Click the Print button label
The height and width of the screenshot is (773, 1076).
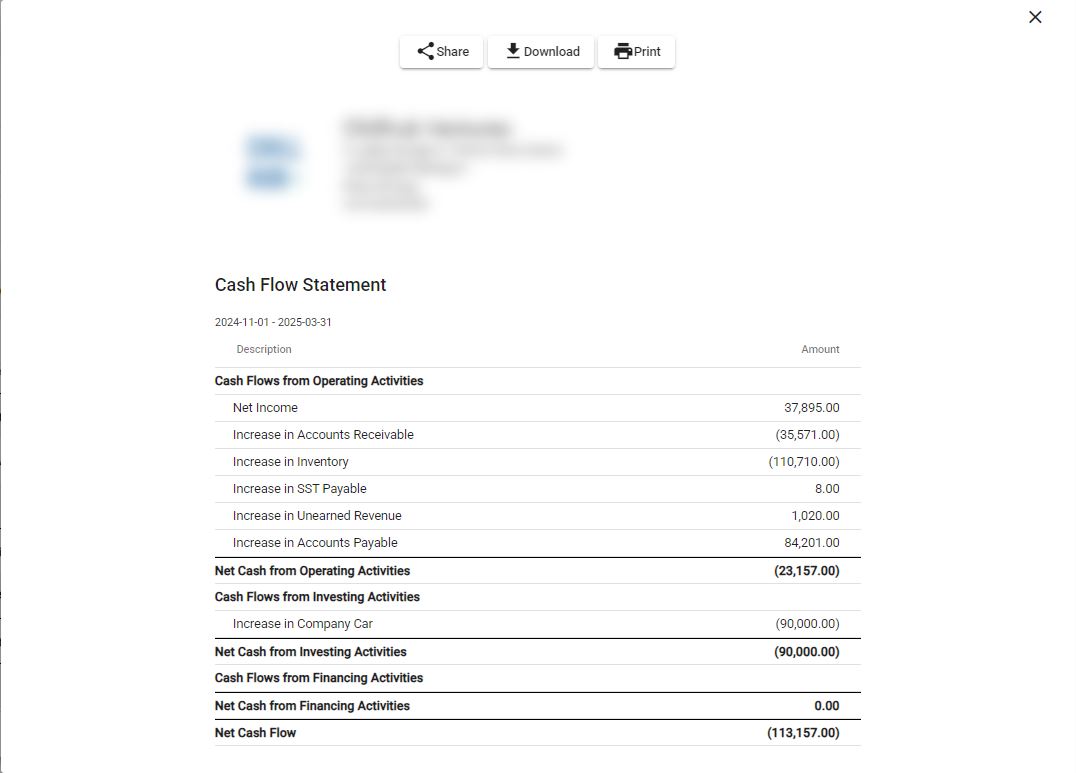pos(647,51)
